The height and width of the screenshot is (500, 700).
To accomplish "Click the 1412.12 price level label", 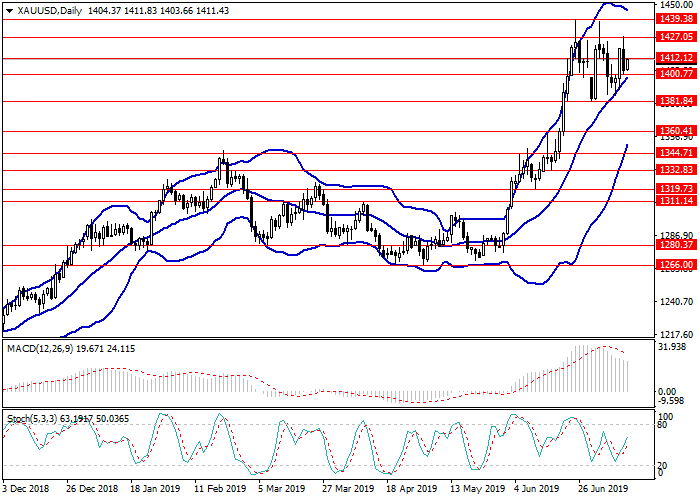I will pos(676,59).
